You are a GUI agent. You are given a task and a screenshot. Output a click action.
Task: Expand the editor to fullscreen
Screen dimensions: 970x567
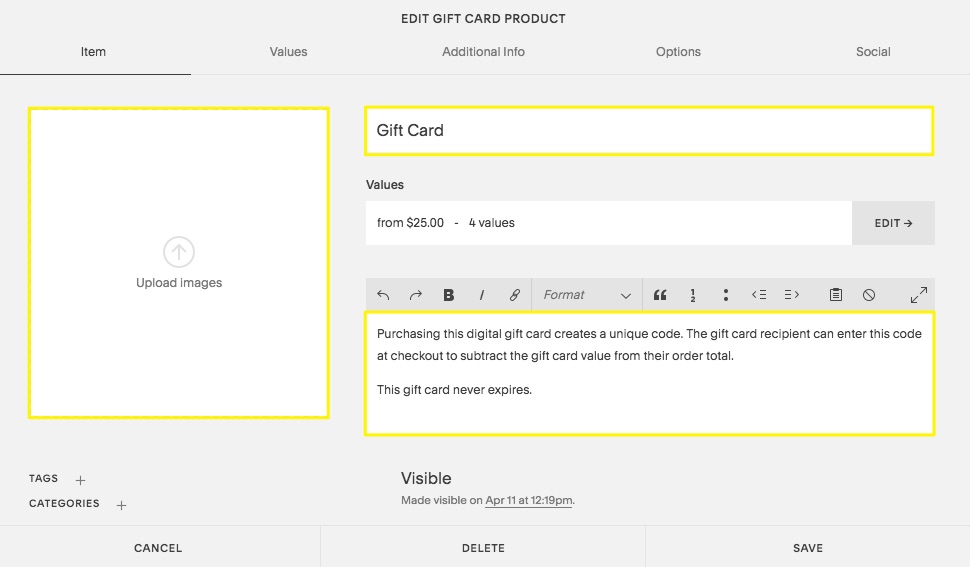(x=918, y=295)
